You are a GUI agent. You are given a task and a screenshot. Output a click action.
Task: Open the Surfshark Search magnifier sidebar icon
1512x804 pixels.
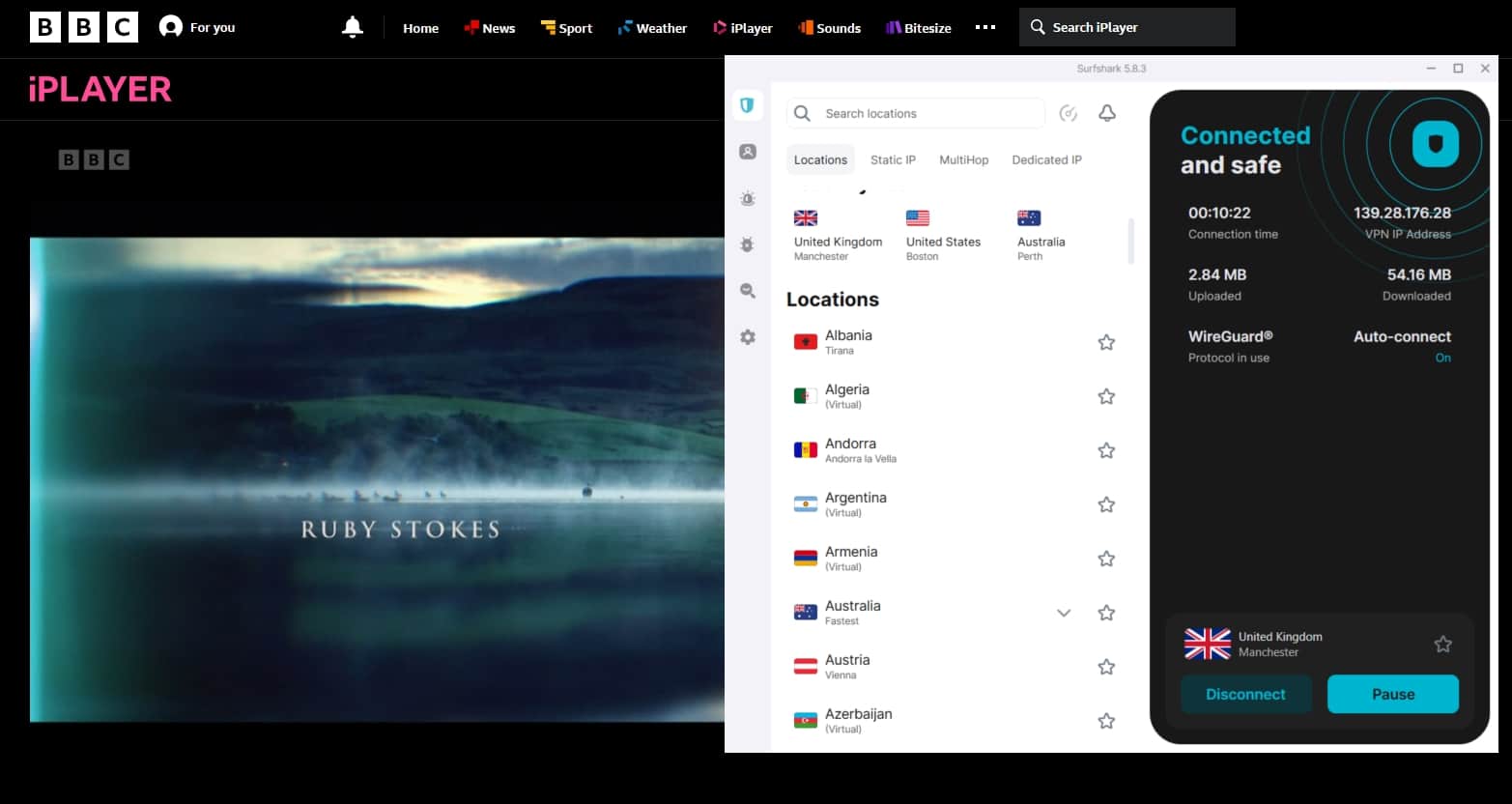point(748,291)
